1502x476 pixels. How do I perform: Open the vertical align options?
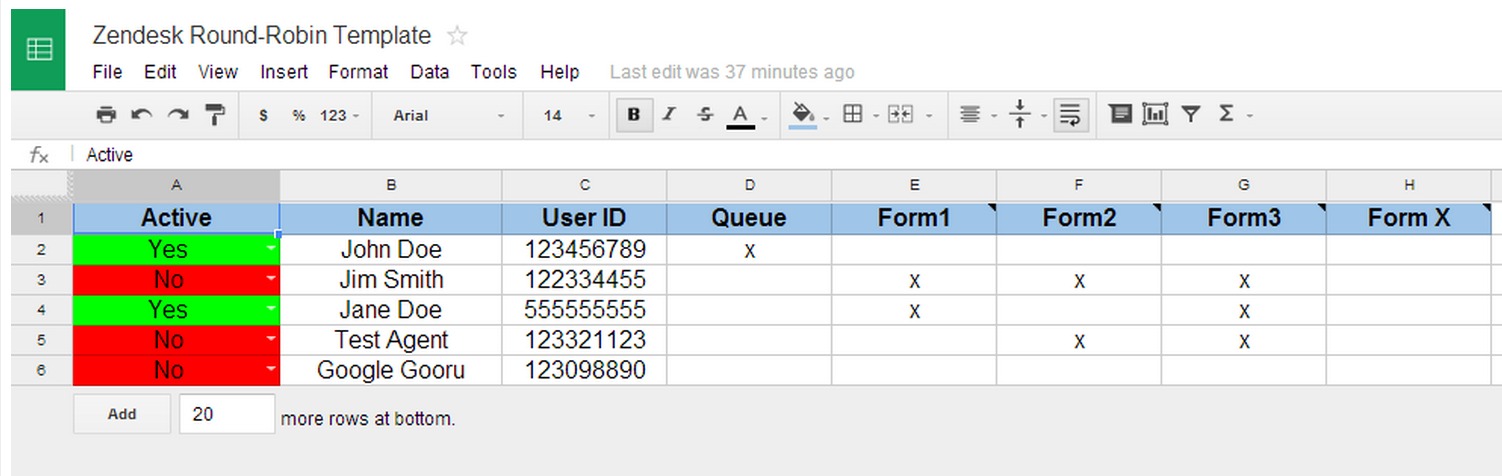(1026, 115)
